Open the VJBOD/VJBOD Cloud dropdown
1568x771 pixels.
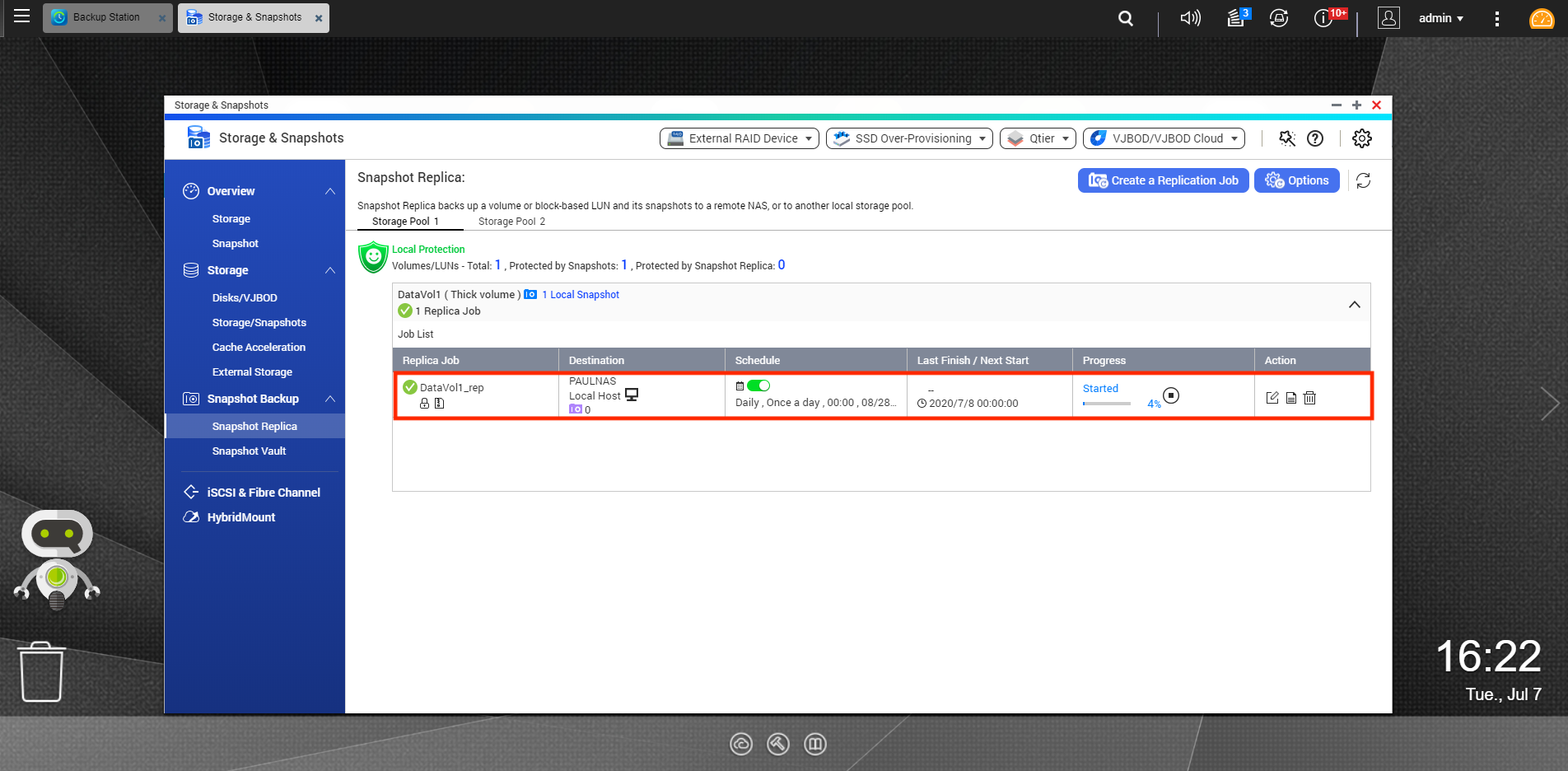click(1164, 138)
